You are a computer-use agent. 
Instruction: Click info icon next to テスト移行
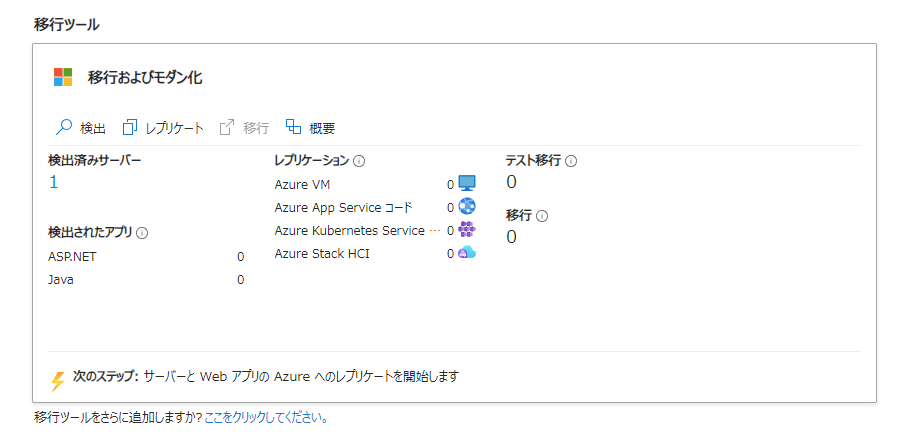(571, 161)
